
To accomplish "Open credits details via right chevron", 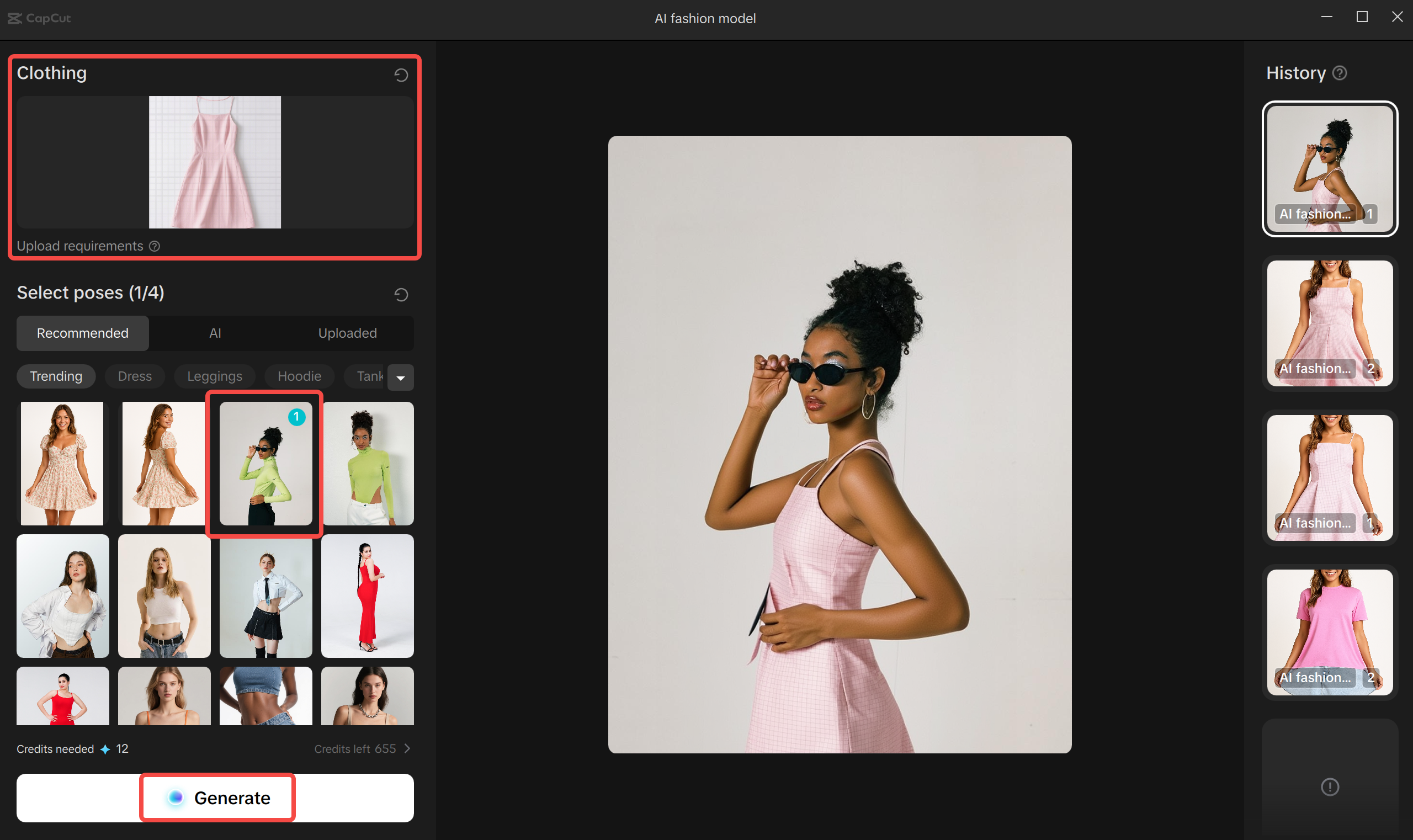I will point(407,748).
